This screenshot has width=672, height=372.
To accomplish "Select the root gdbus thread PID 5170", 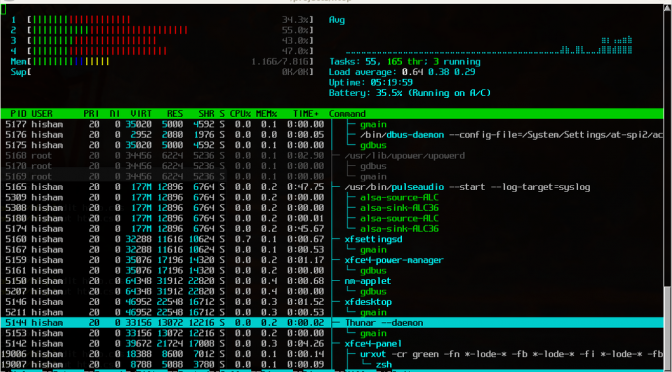I will (x=332, y=166).
